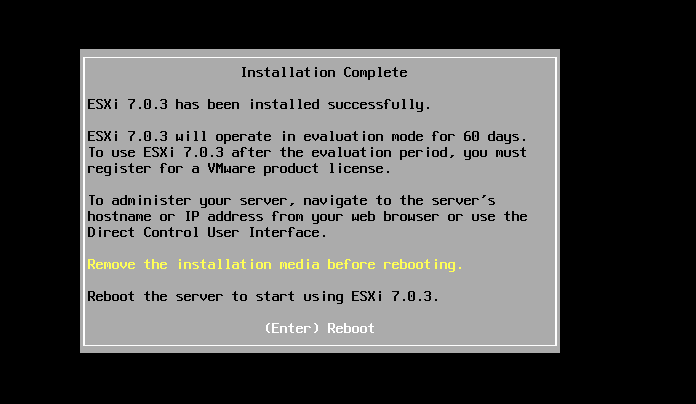Click the word Complete in the title

[375, 72]
